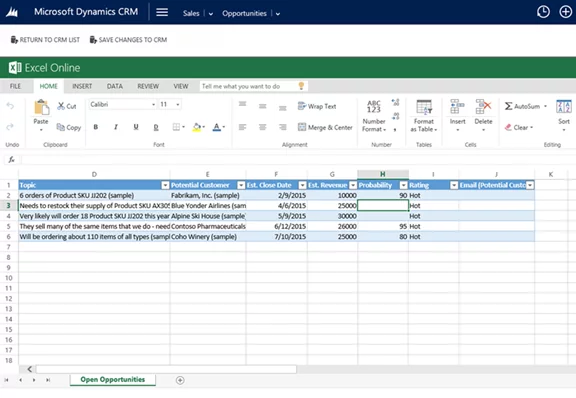
Task: Apply yellow fill color to cell
Action: [197, 128]
